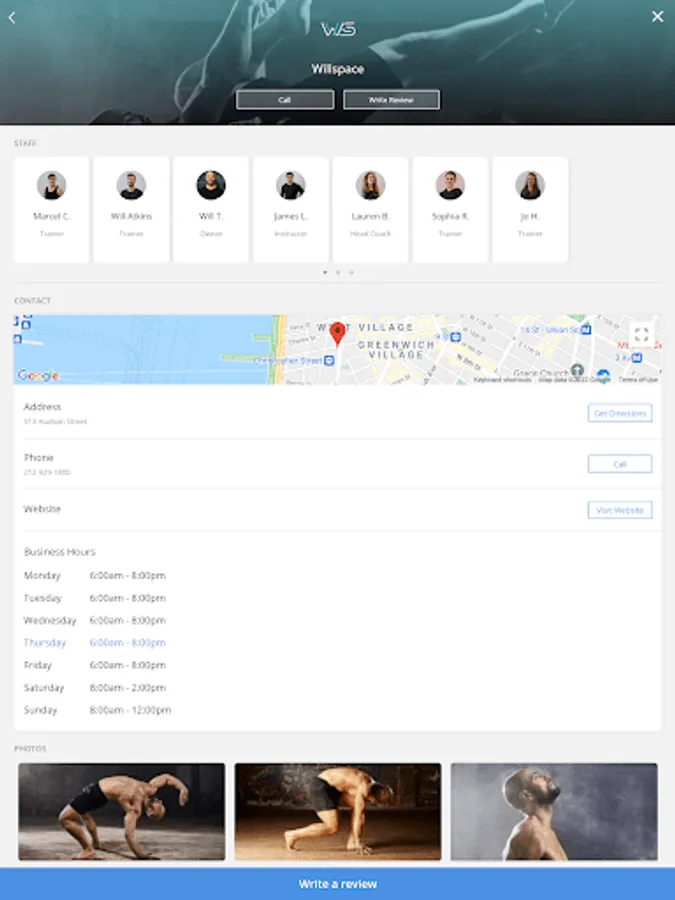Tap the red location pin on the map
Image resolution: width=675 pixels, height=900 pixels.
click(x=338, y=333)
